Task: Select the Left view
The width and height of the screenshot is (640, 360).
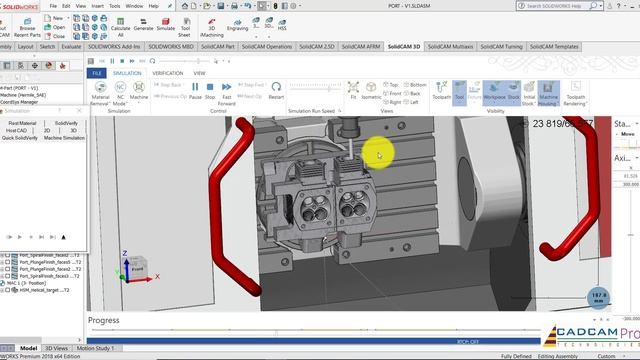Action: [x=411, y=102]
